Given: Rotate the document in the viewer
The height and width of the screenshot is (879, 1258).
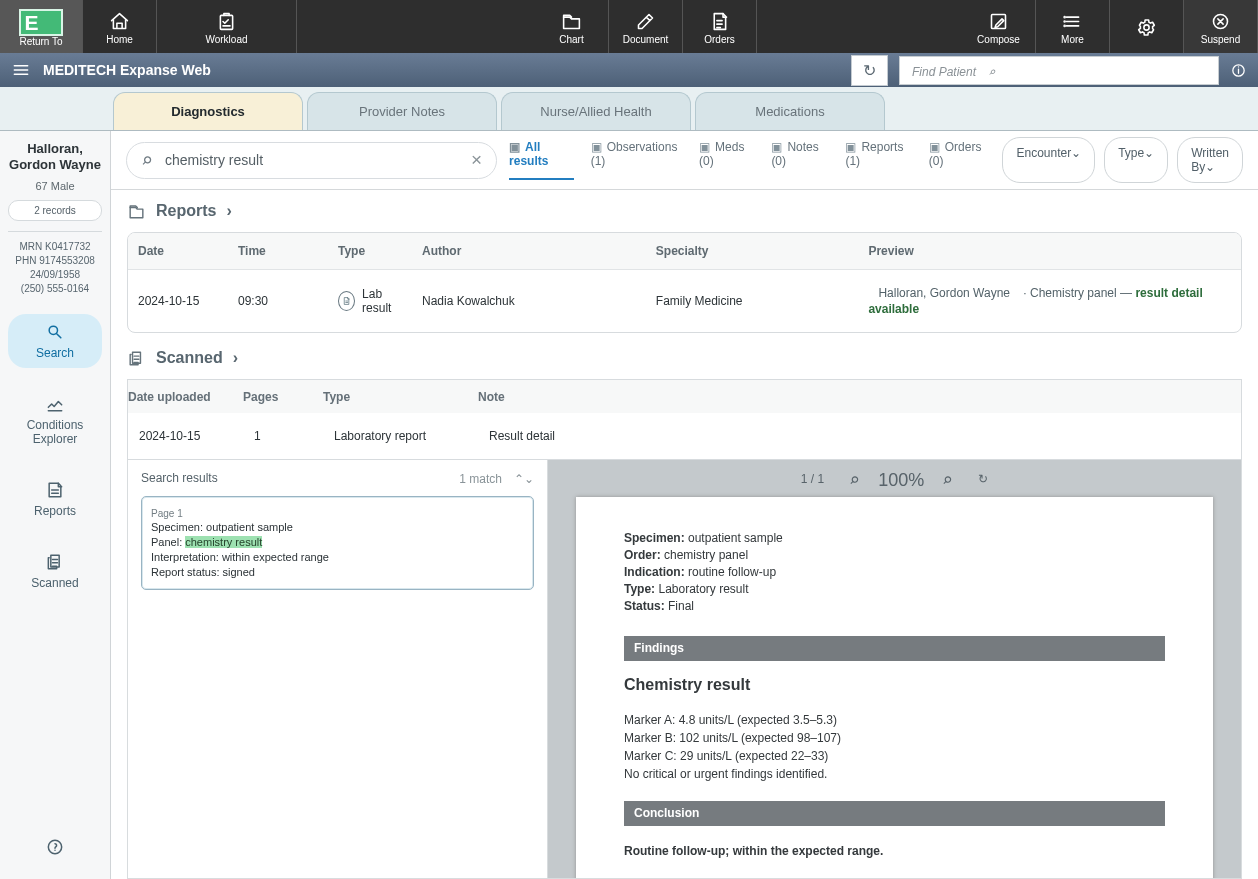Looking at the screenshot, I should [983, 479].
